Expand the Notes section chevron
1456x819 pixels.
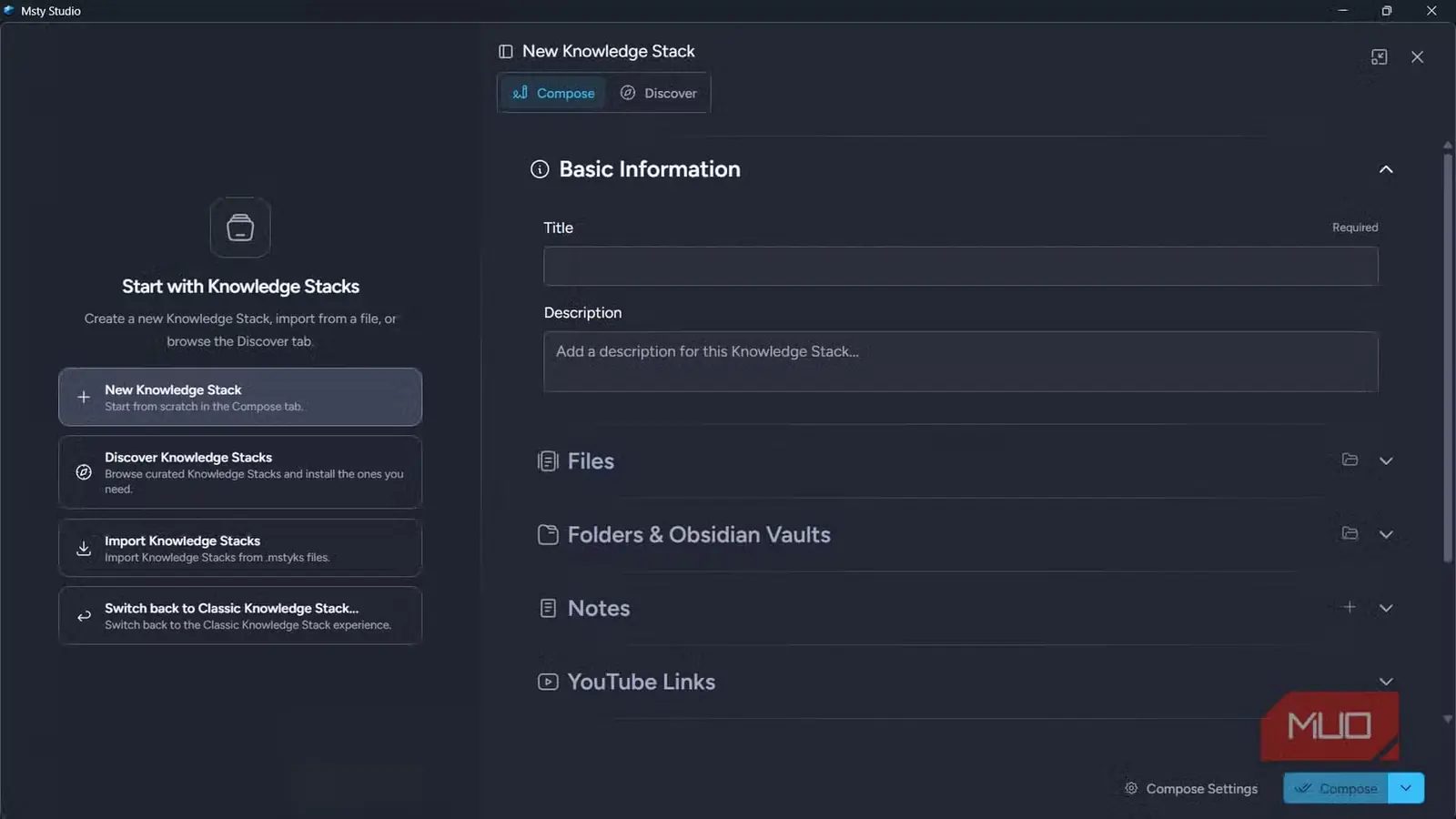pos(1386,608)
